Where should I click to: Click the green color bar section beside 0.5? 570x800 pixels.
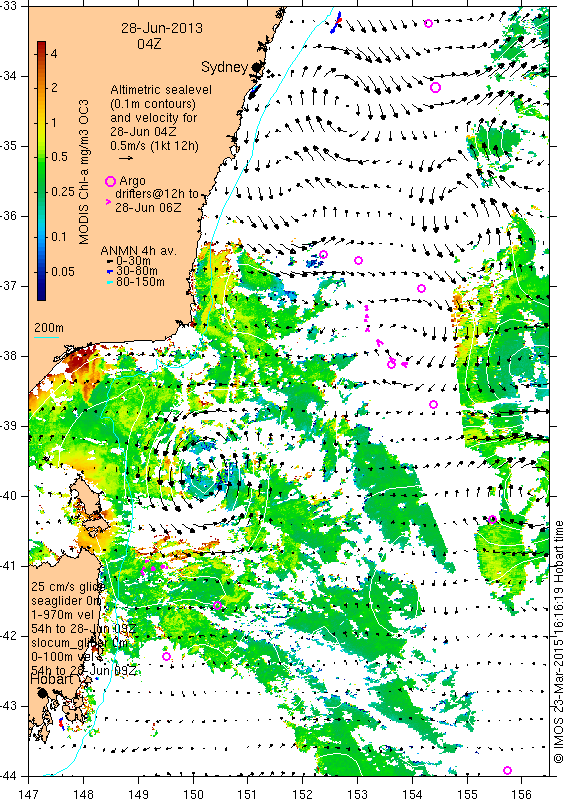[x=41, y=156]
